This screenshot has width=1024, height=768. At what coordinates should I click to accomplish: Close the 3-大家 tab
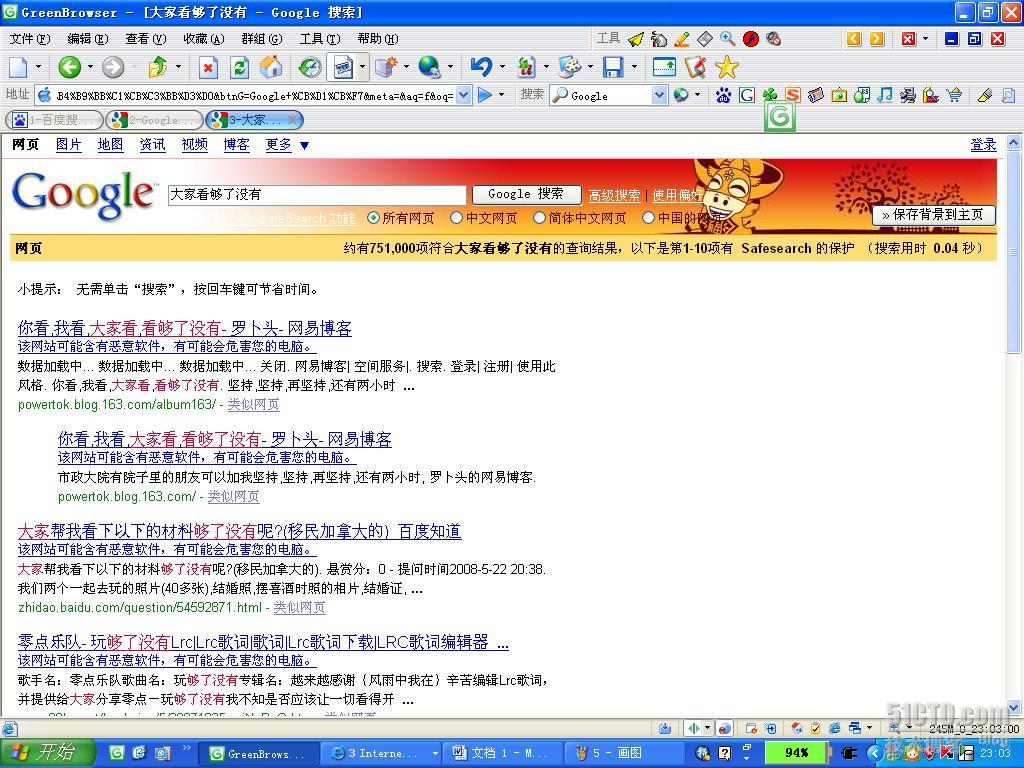tap(293, 120)
